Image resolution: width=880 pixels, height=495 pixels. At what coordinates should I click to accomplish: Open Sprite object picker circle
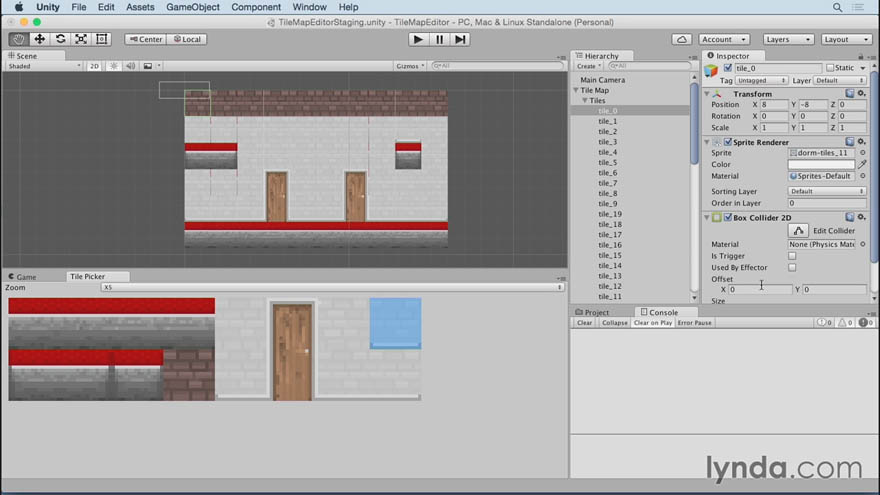pos(863,153)
